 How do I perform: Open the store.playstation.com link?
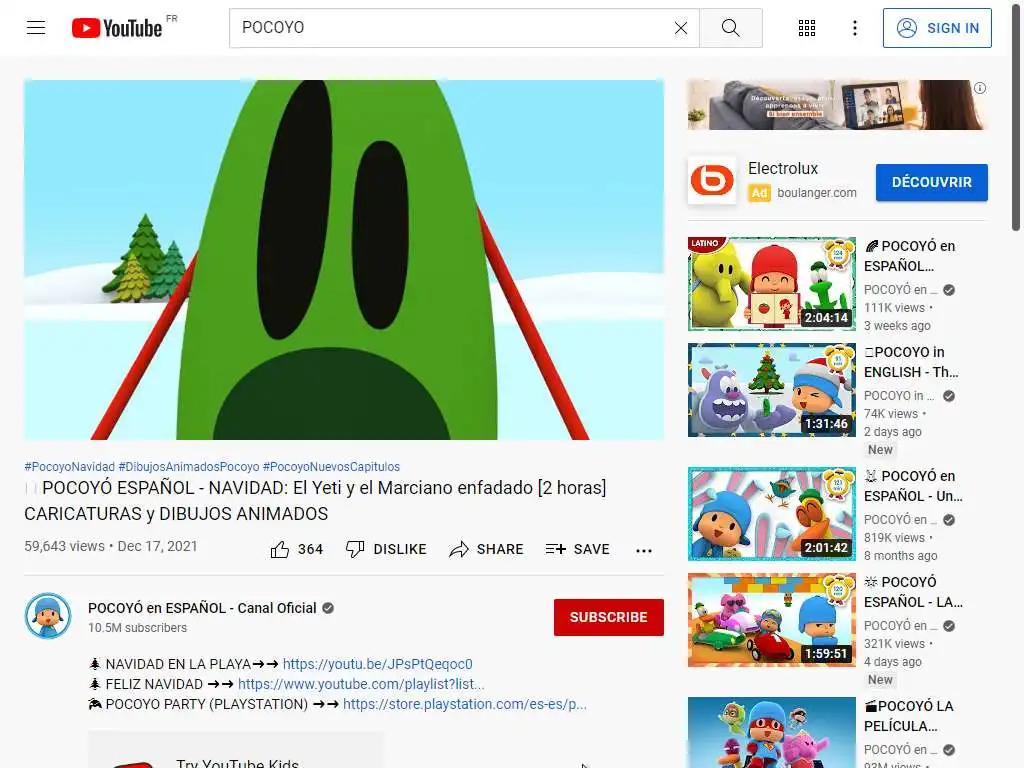point(465,704)
